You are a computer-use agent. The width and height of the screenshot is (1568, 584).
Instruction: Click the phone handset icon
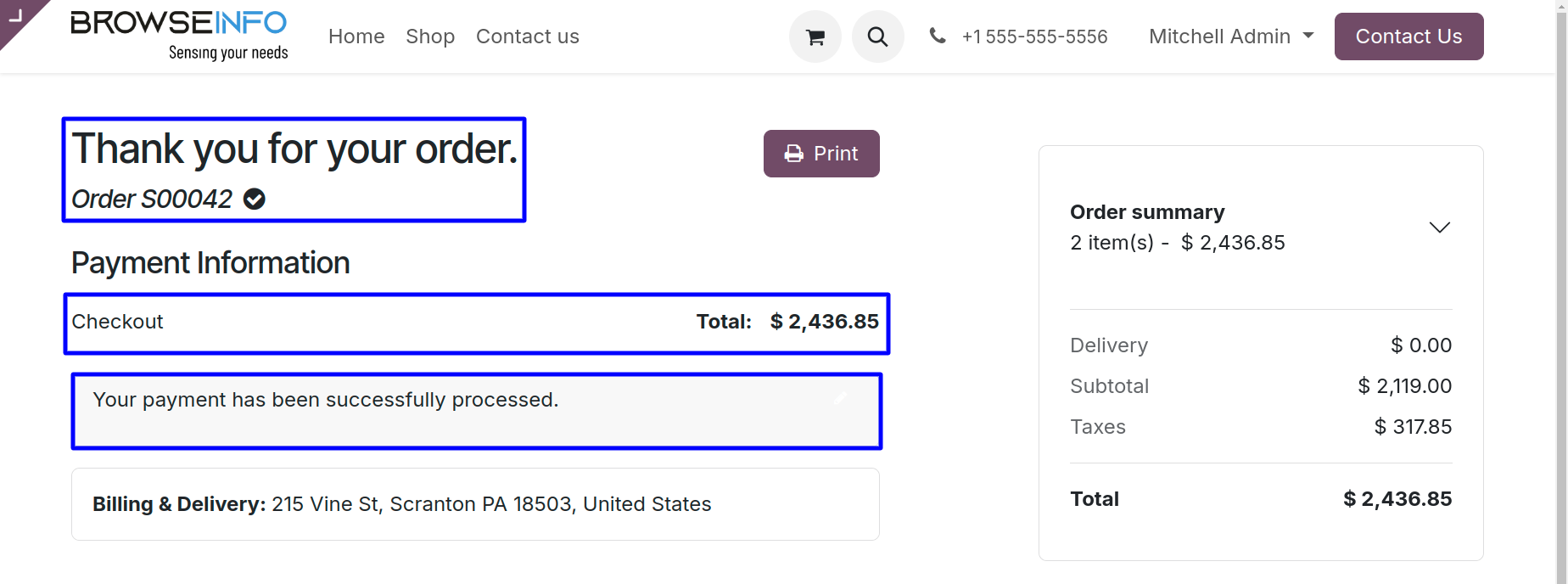click(938, 36)
